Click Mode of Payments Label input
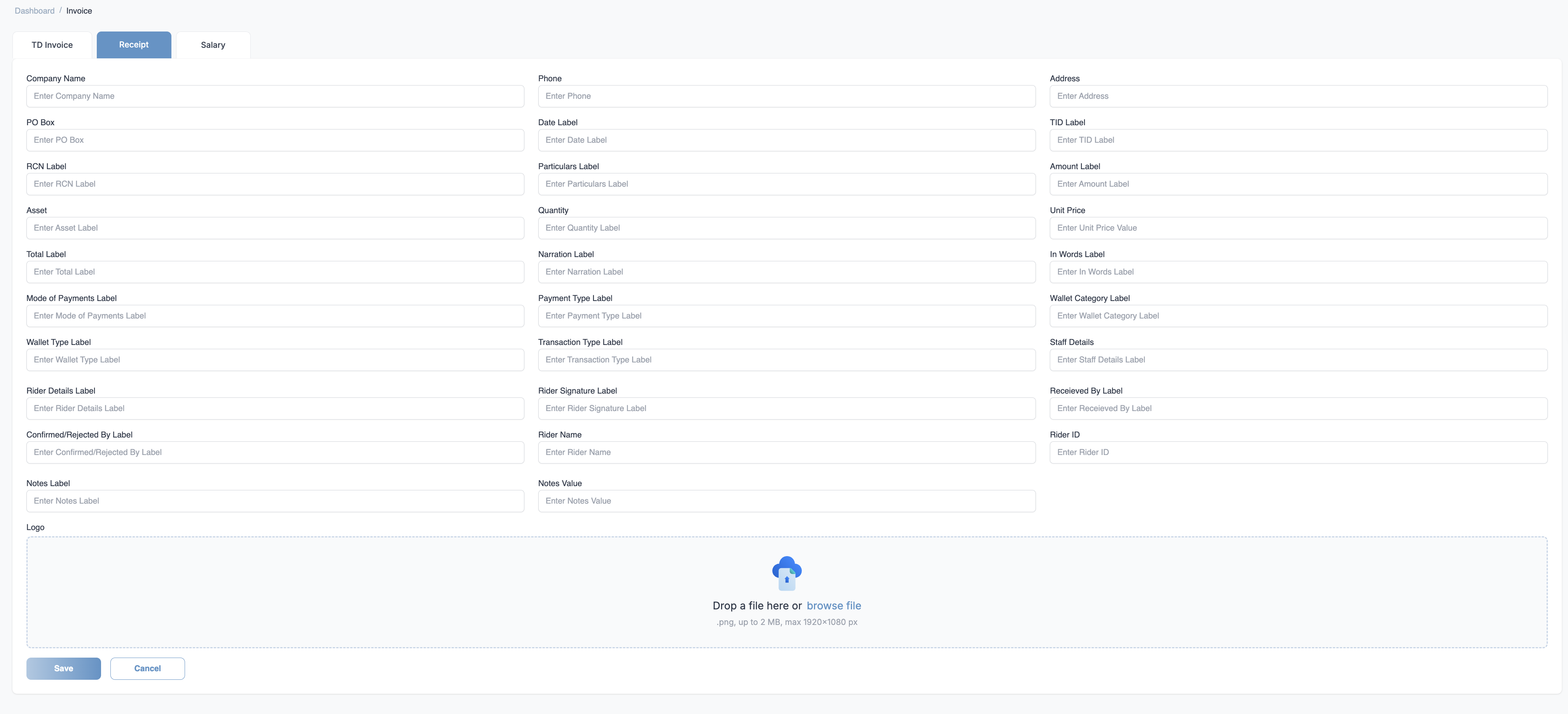 (x=275, y=315)
